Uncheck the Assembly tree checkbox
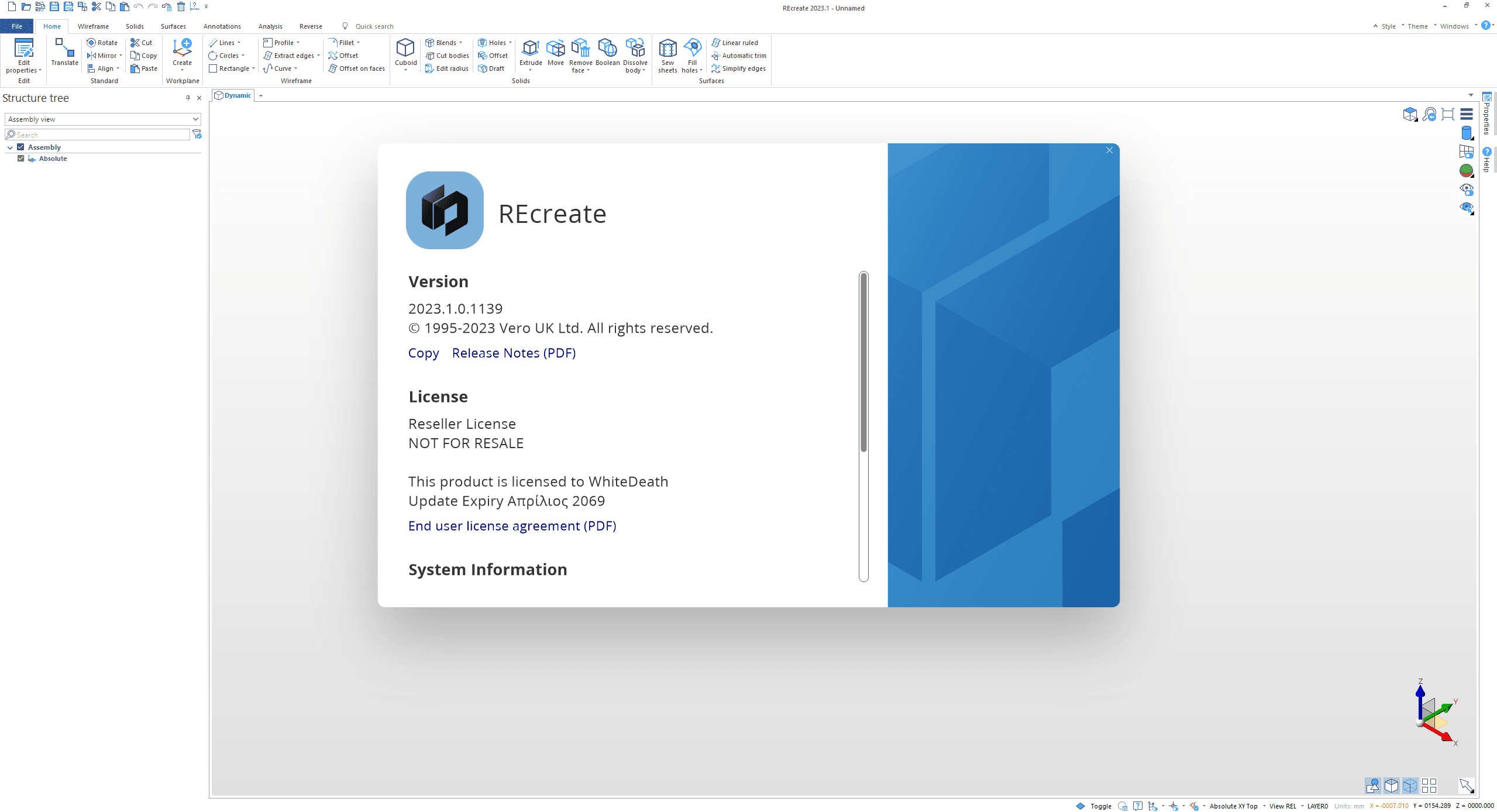This screenshot has height=812, width=1497. [21, 147]
